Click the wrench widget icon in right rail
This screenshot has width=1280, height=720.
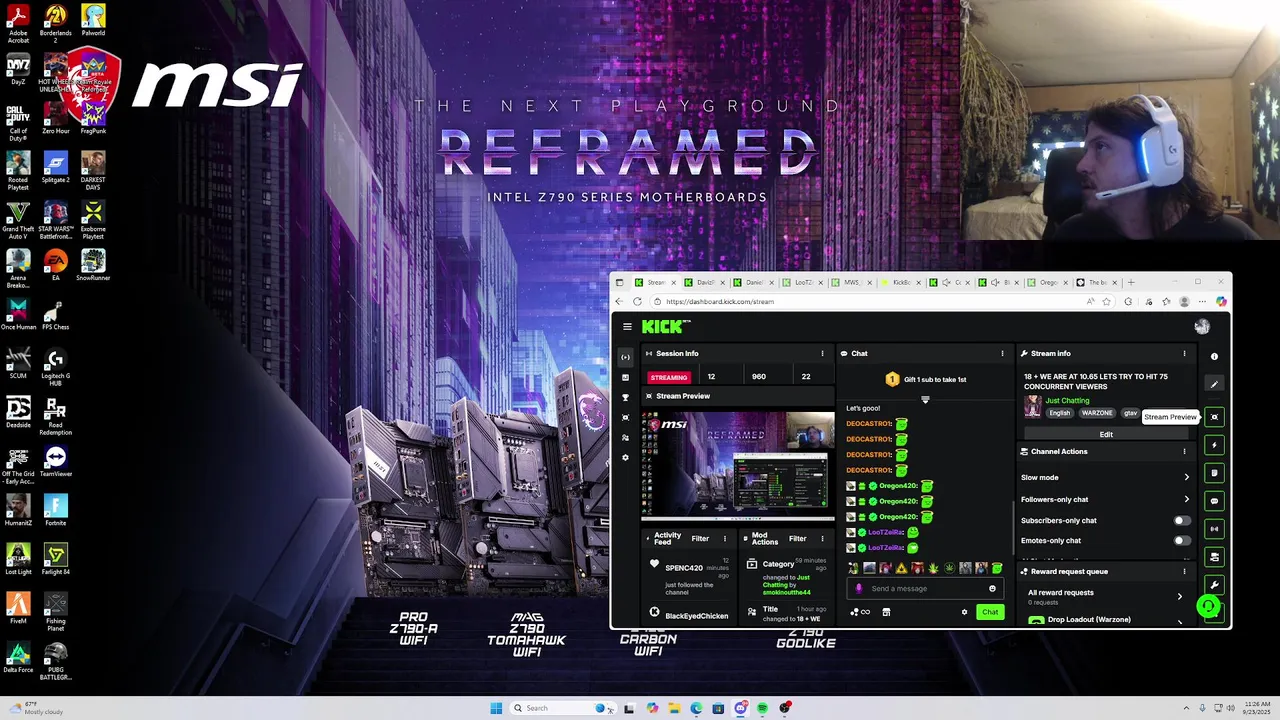click(x=1214, y=585)
